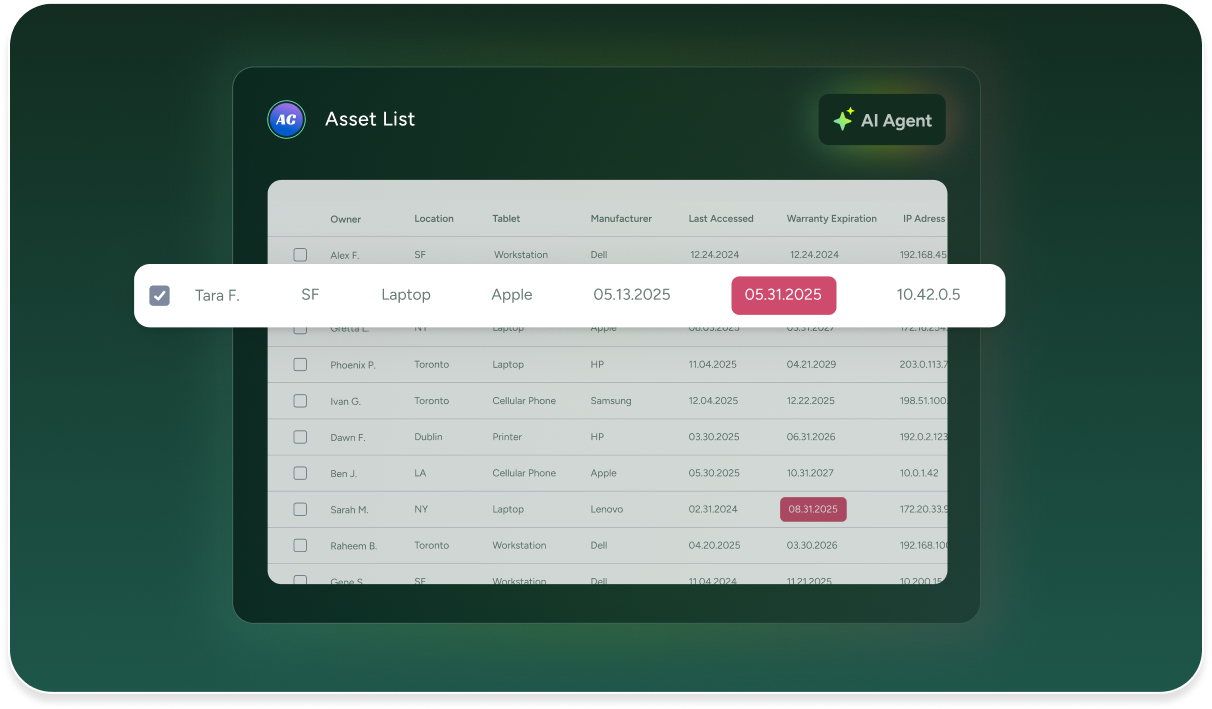
Task: Uncheck the Tara F. row checkbox
Action: tap(160, 295)
